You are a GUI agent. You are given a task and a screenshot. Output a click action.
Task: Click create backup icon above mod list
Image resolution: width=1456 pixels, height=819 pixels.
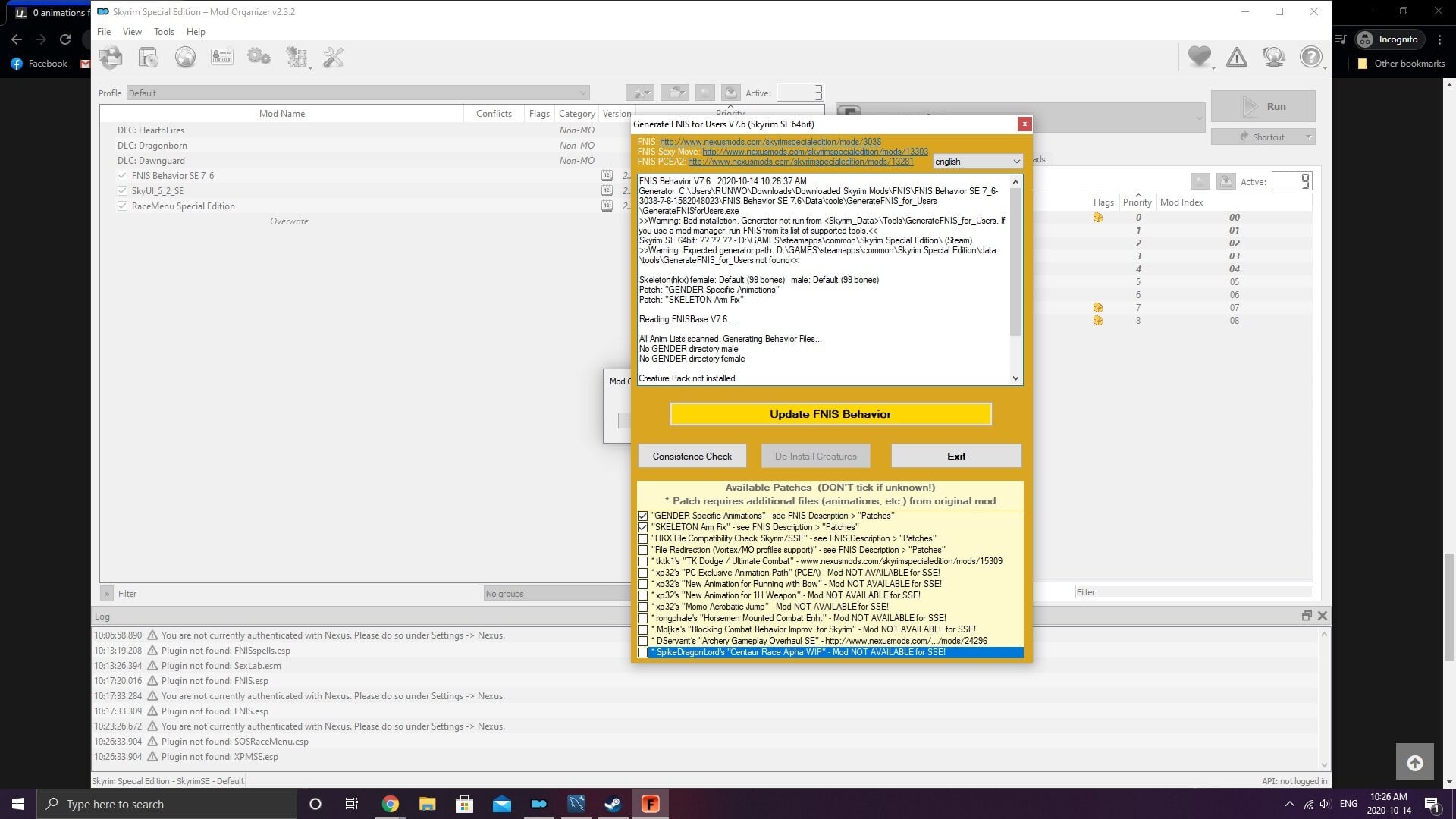coord(730,93)
